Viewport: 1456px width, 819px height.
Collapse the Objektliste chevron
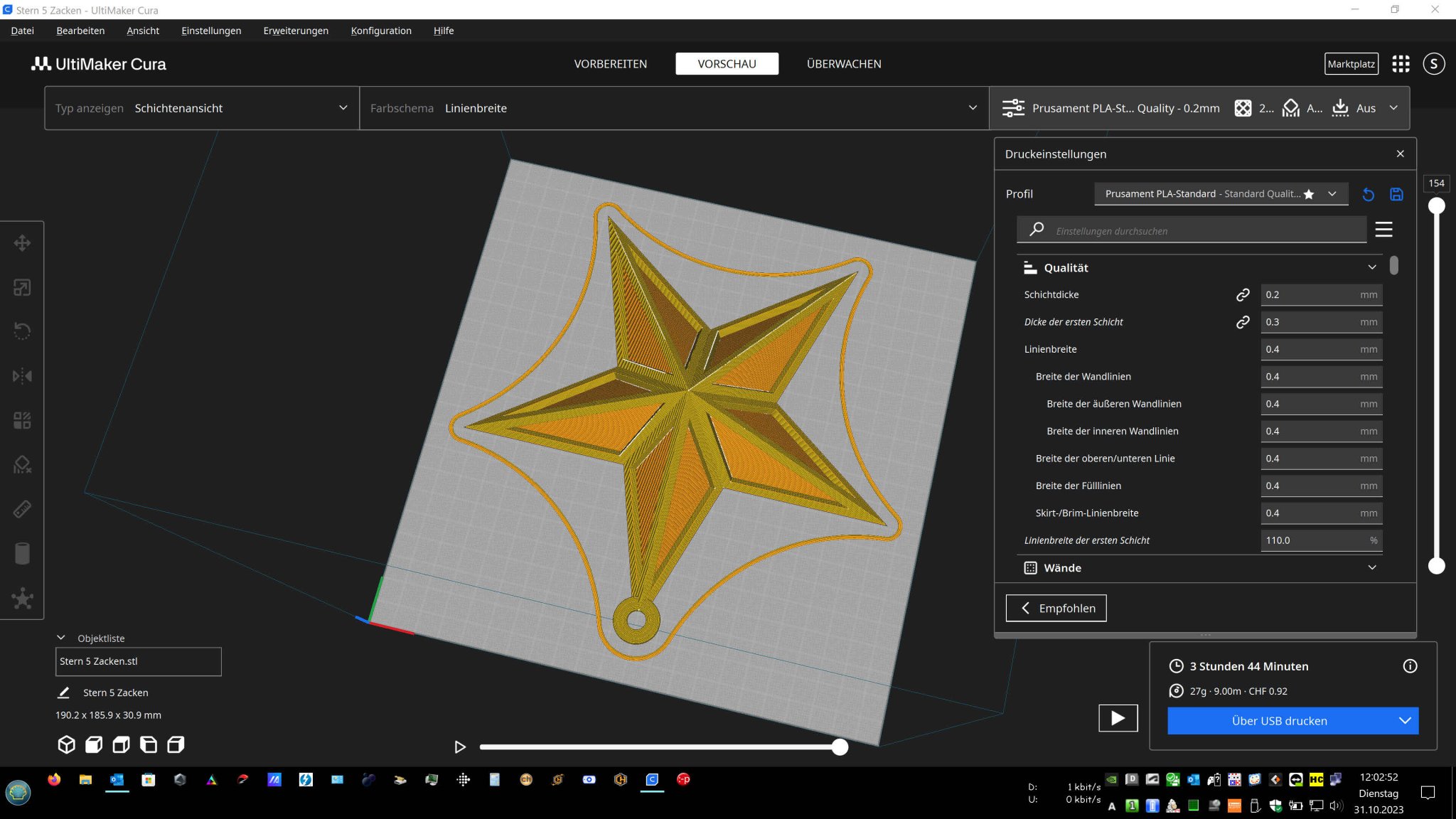(x=61, y=638)
